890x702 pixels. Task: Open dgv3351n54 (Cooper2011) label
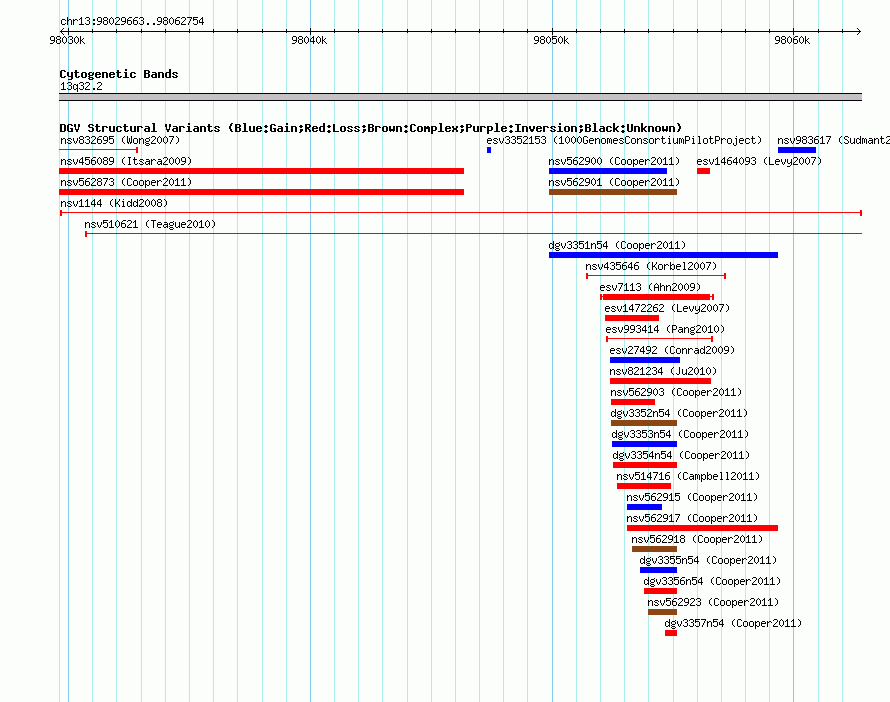pos(618,245)
